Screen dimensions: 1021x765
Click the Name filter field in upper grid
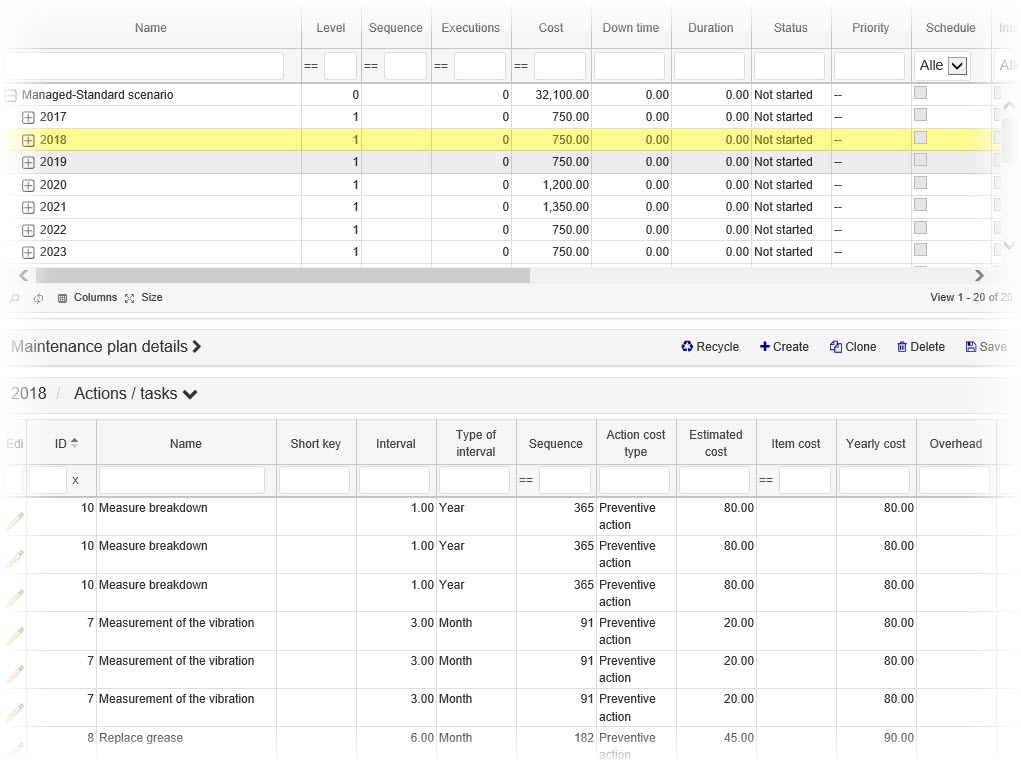point(145,66)
